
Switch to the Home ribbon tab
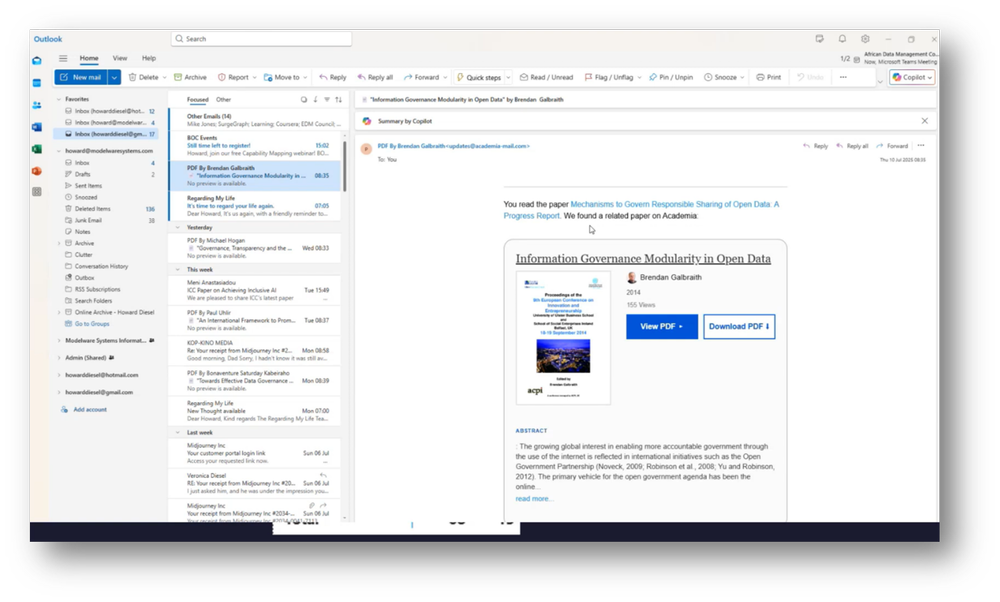pos(89,58)
